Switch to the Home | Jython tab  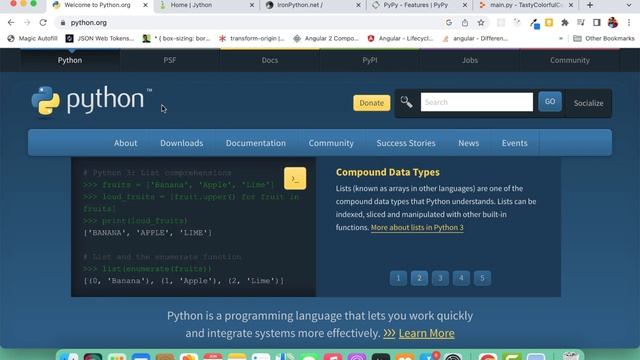click(x=206, y=5)
